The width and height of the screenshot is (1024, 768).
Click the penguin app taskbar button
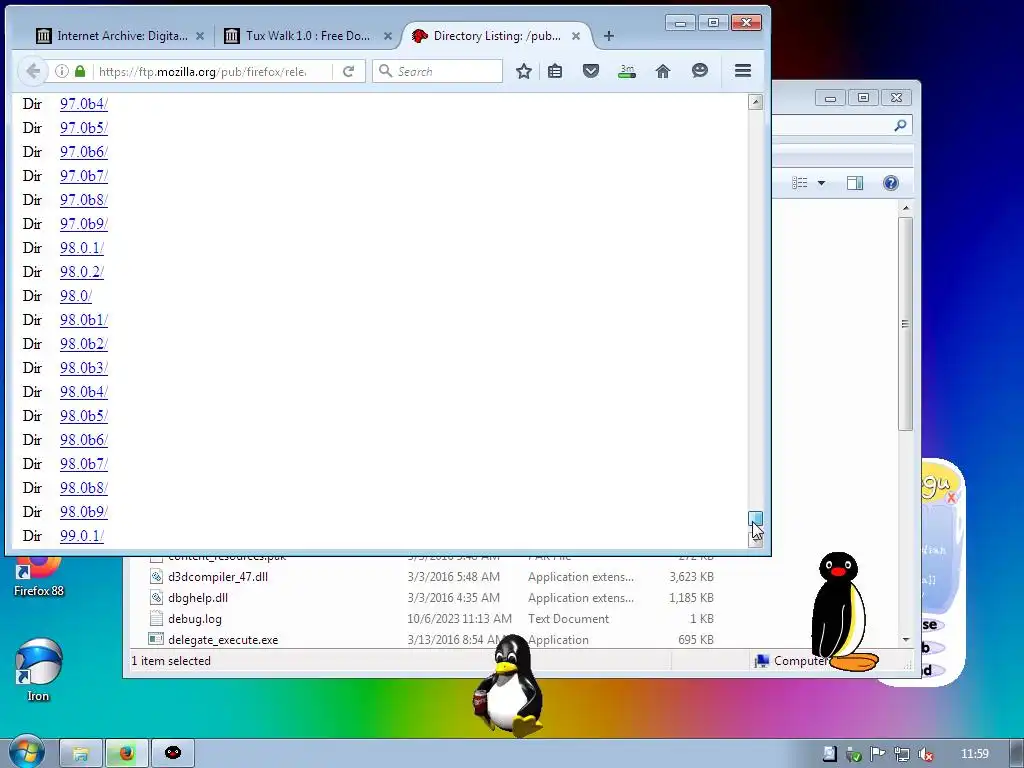click(x=173, y=754)
